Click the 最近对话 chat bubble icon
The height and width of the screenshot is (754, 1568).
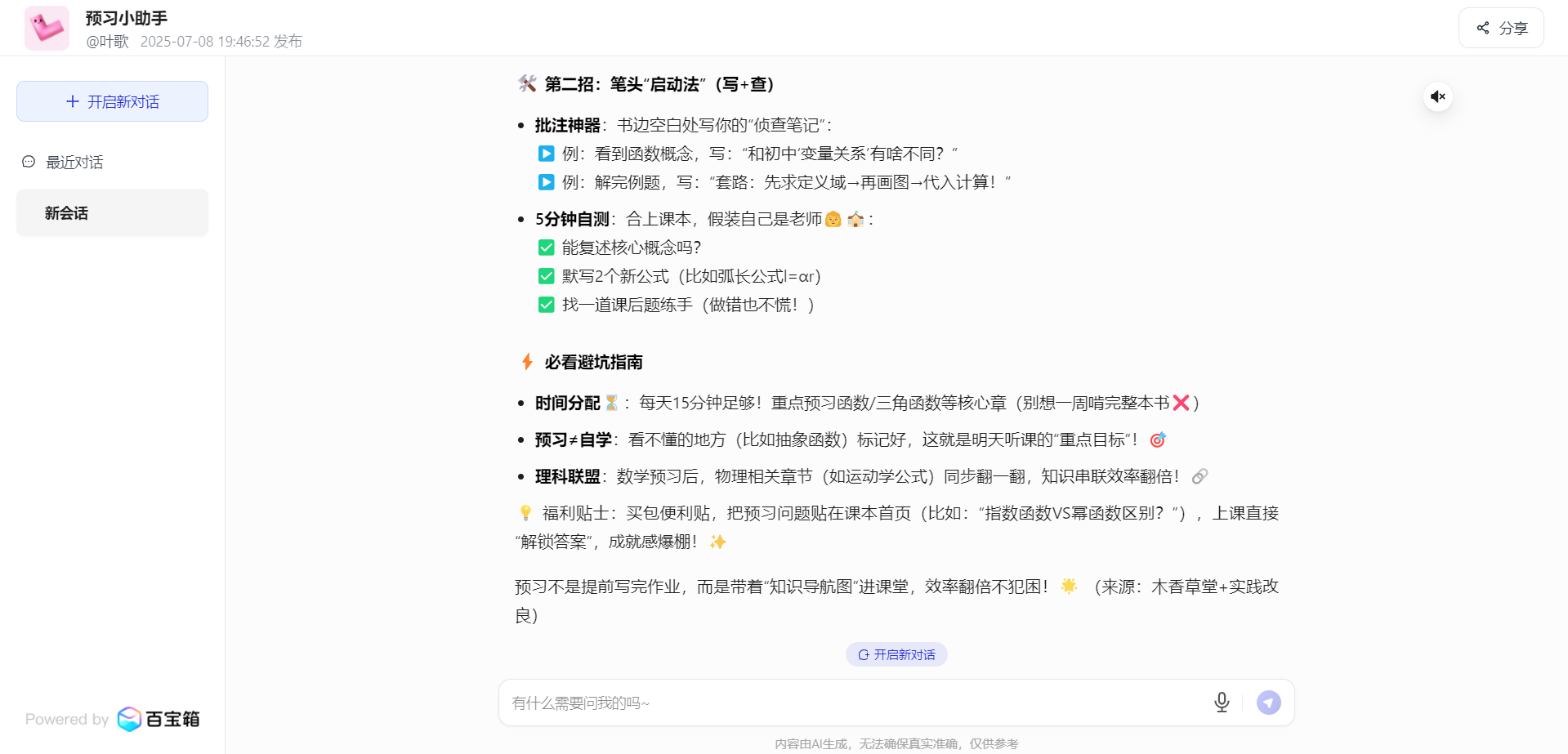[29, 162]
